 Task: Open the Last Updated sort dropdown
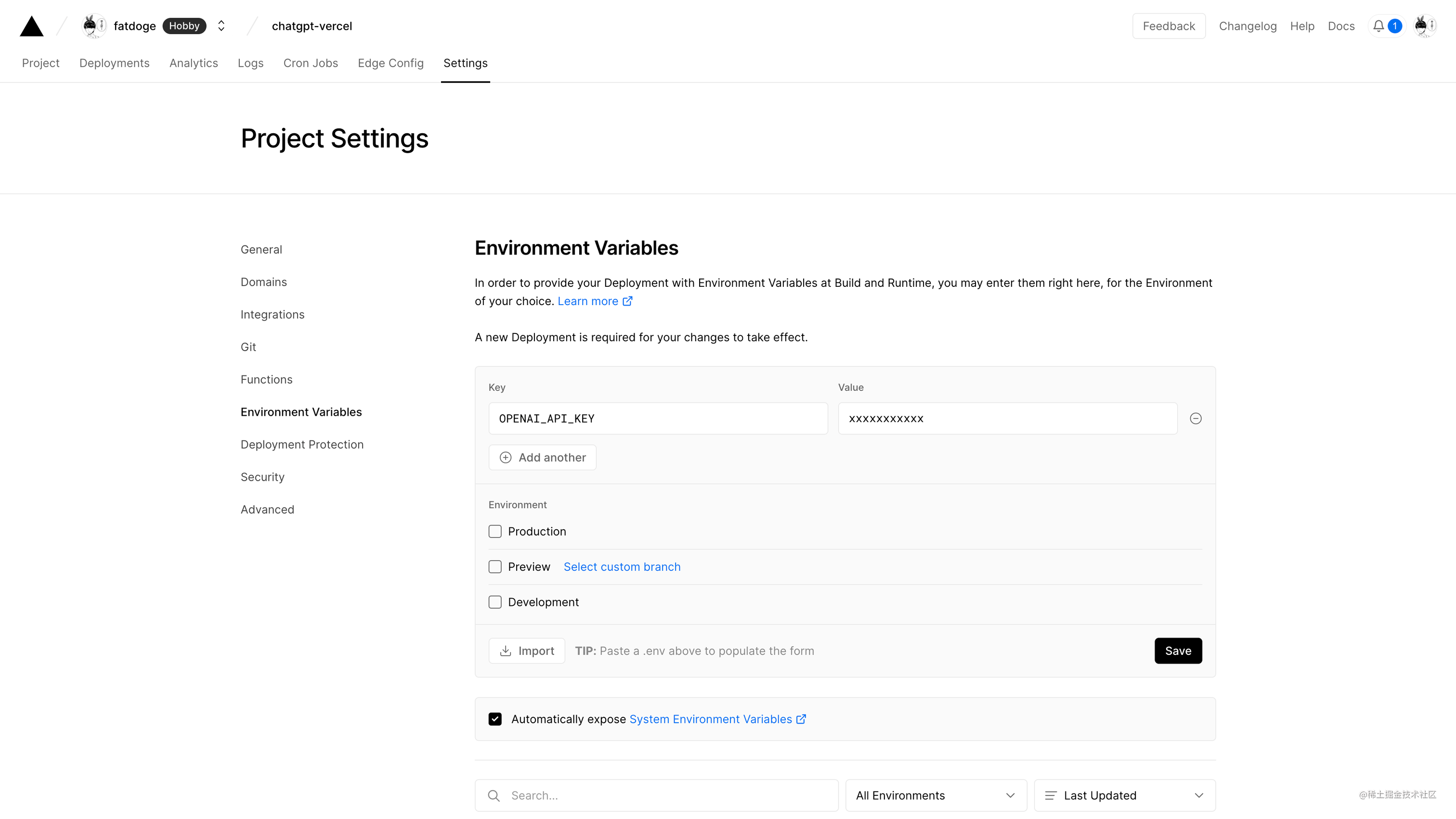point(1124,795)
